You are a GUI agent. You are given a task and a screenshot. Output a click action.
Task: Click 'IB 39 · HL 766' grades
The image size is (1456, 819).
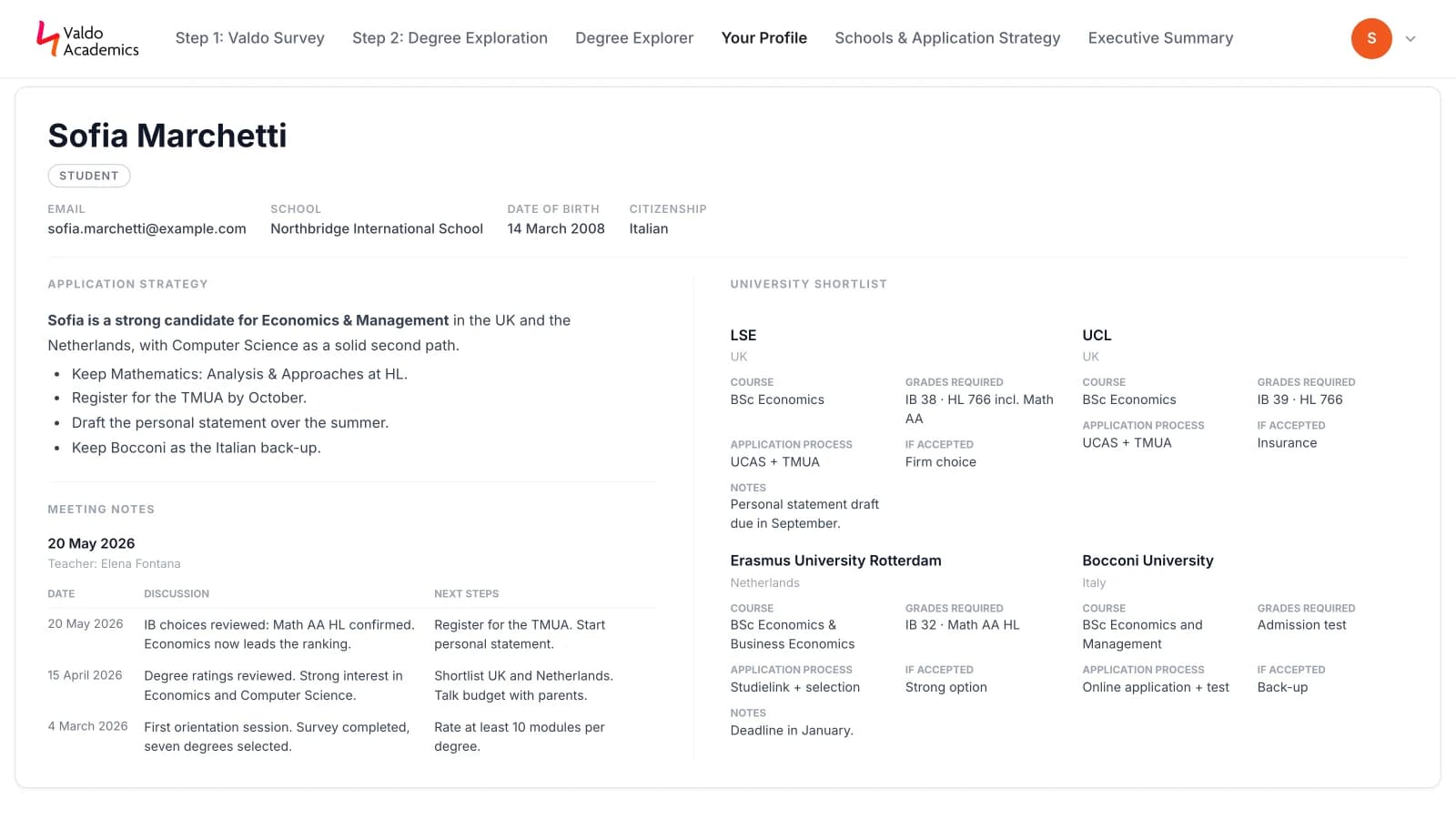tap(1300, 399)
